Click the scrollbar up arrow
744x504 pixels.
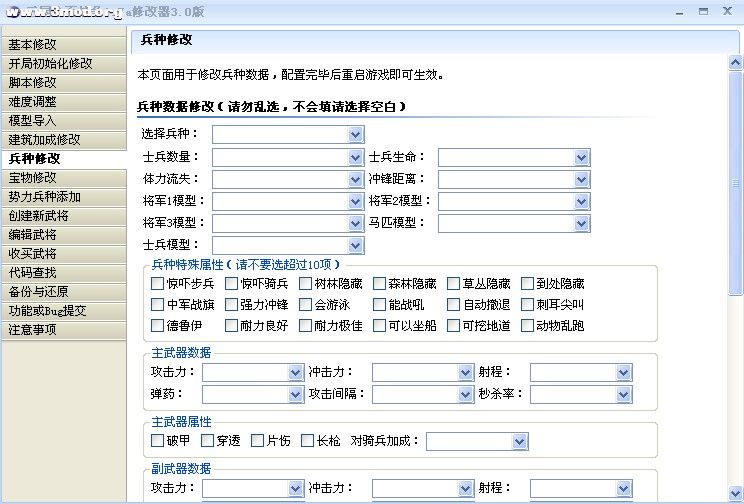[x=736, y=62]
